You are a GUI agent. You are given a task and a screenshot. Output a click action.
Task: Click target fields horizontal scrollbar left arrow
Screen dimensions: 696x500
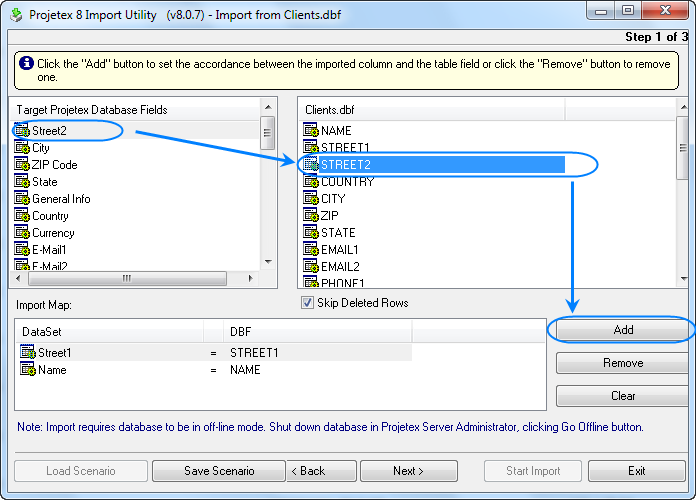pyautogui.click(x=18, y=278)
